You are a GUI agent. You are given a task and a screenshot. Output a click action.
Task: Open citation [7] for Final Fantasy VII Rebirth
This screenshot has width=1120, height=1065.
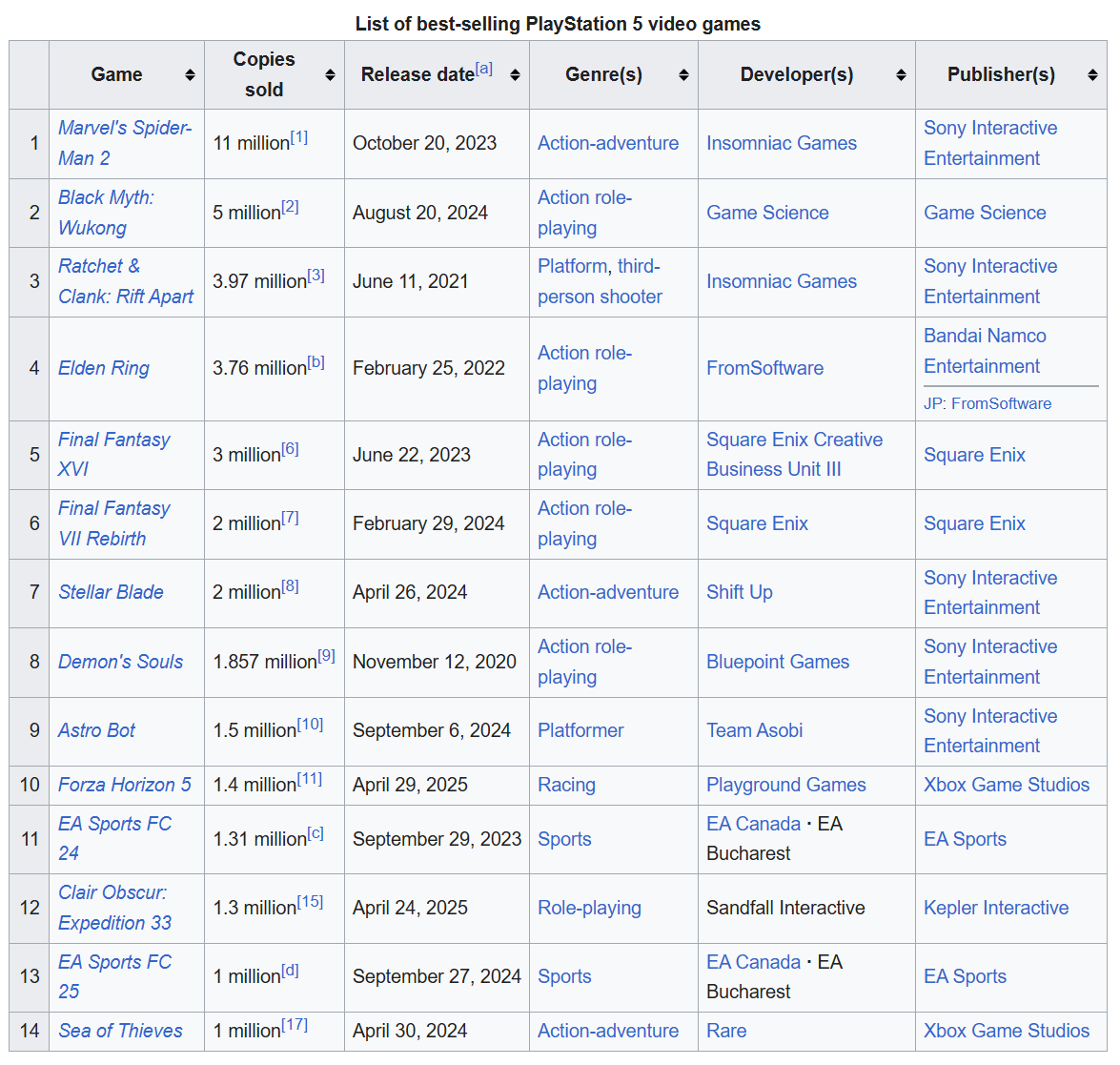tap(290, 518)
